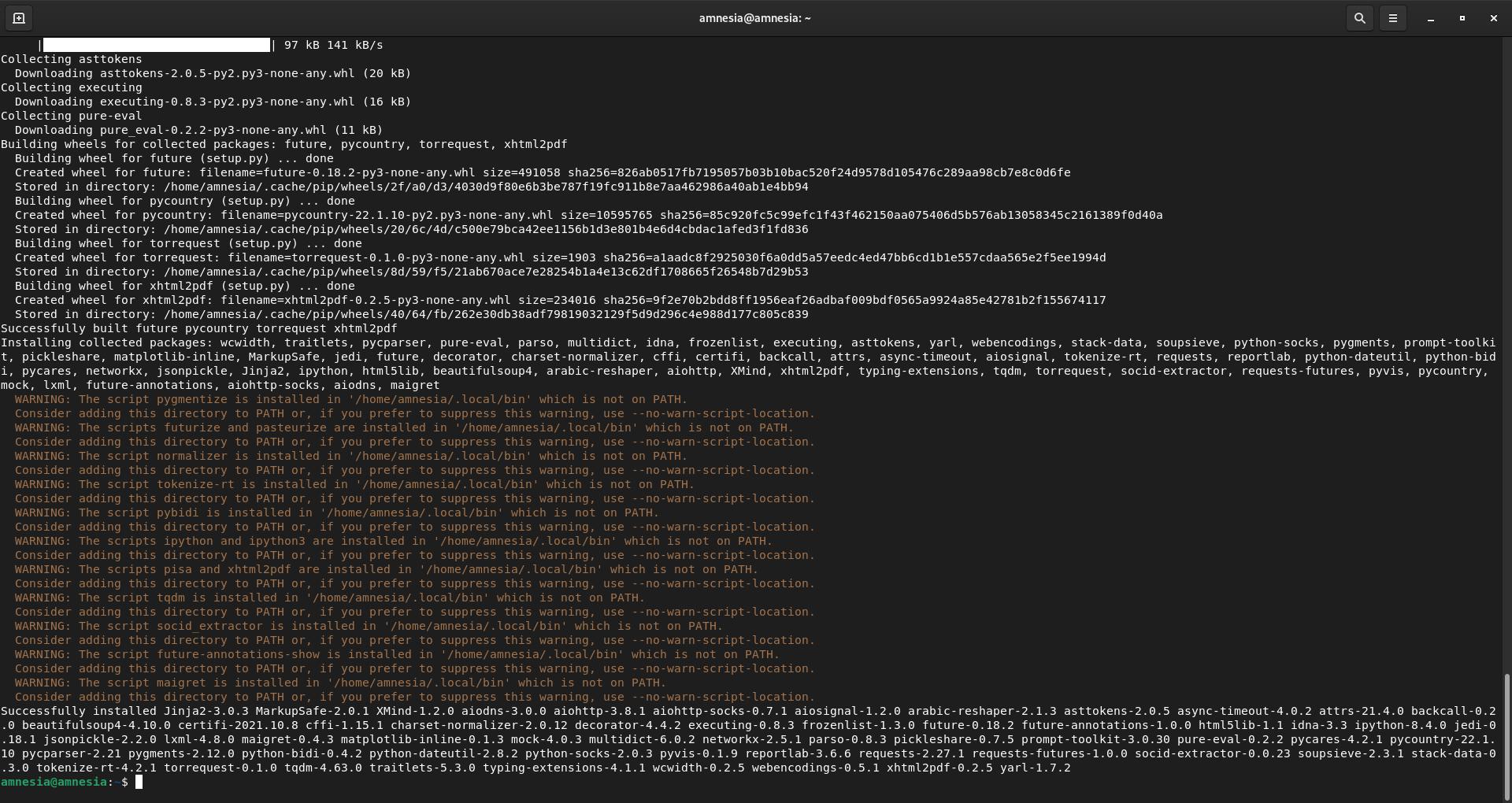This screenshot has height=803, width=1512.
Task: Click the pip download progress bar
Action: point(156,45)
